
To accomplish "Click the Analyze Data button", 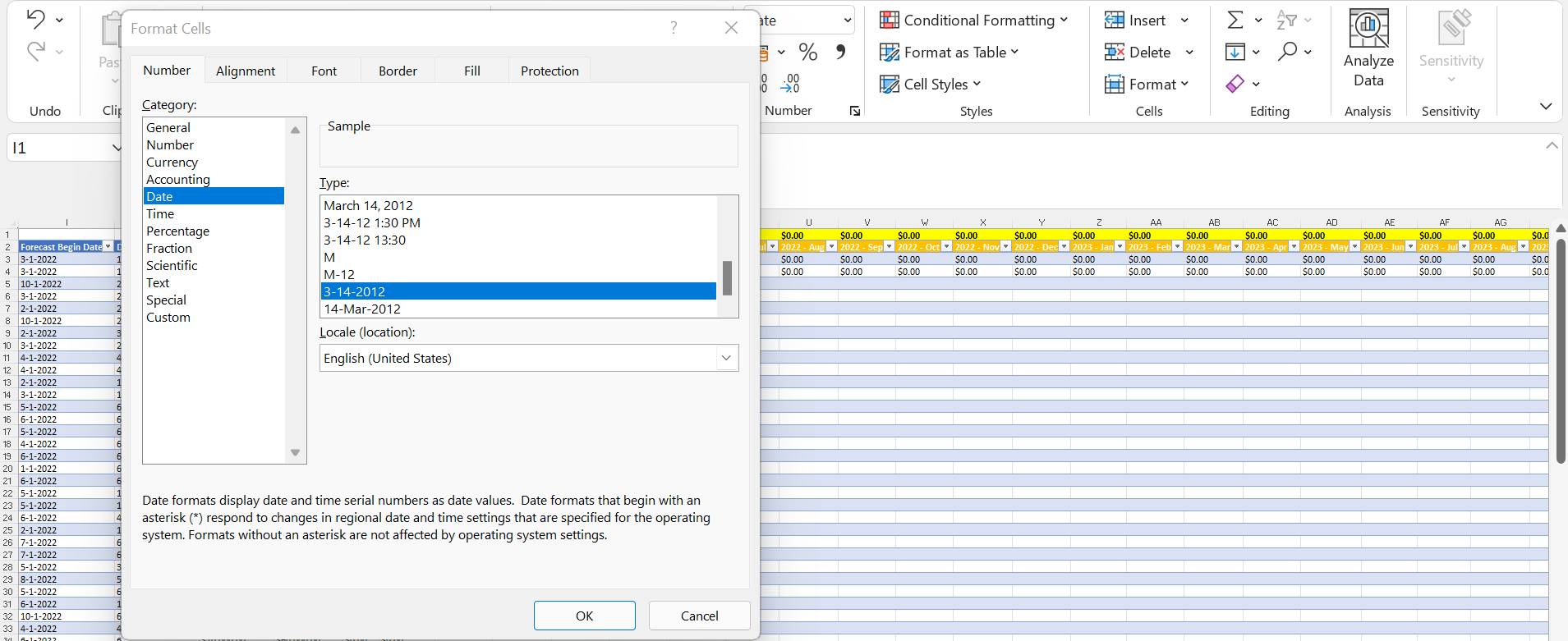I will tap(1368, 49).
